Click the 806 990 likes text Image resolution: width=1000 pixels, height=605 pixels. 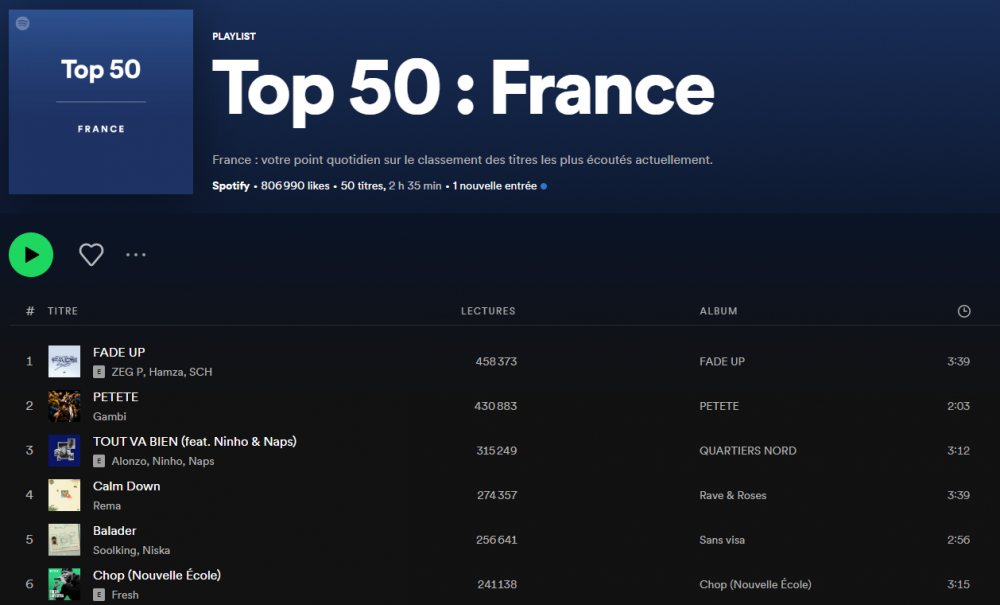(x=295, y=186)
